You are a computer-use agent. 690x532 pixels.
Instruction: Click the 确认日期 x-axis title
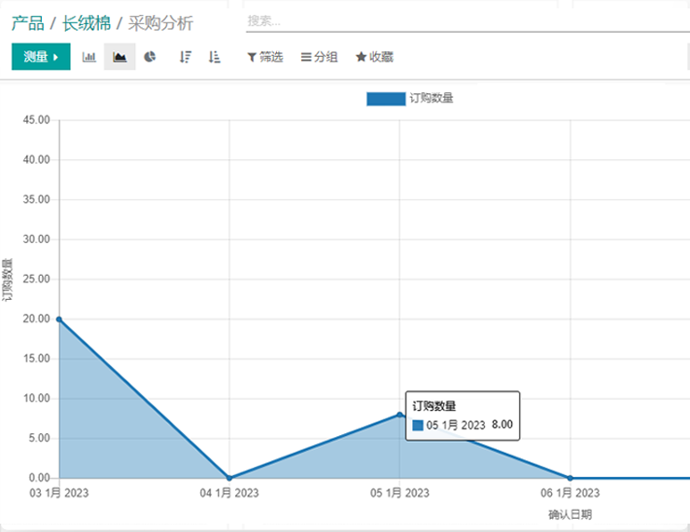[x=569, y=514]
